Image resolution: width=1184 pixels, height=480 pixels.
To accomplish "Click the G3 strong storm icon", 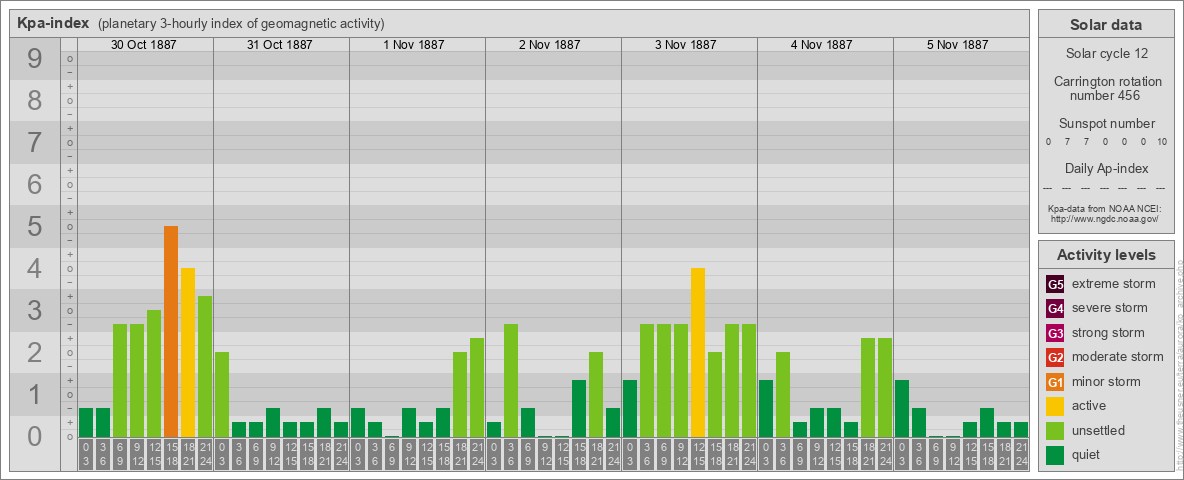I will click(x=1055, y=333).
